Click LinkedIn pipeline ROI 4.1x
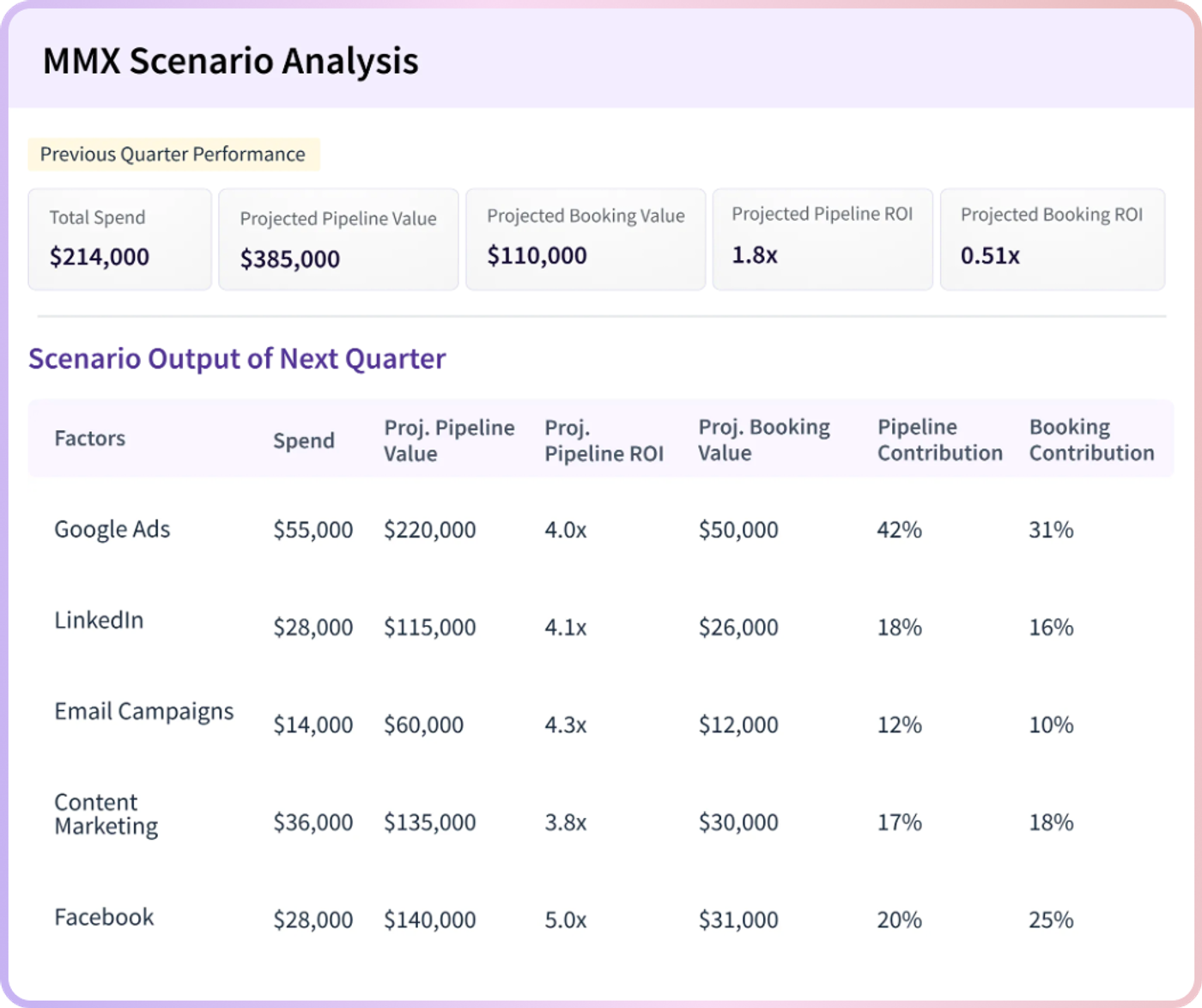Image resolution: width=1202 pixels, height=1008 pixels. [566, 628]
